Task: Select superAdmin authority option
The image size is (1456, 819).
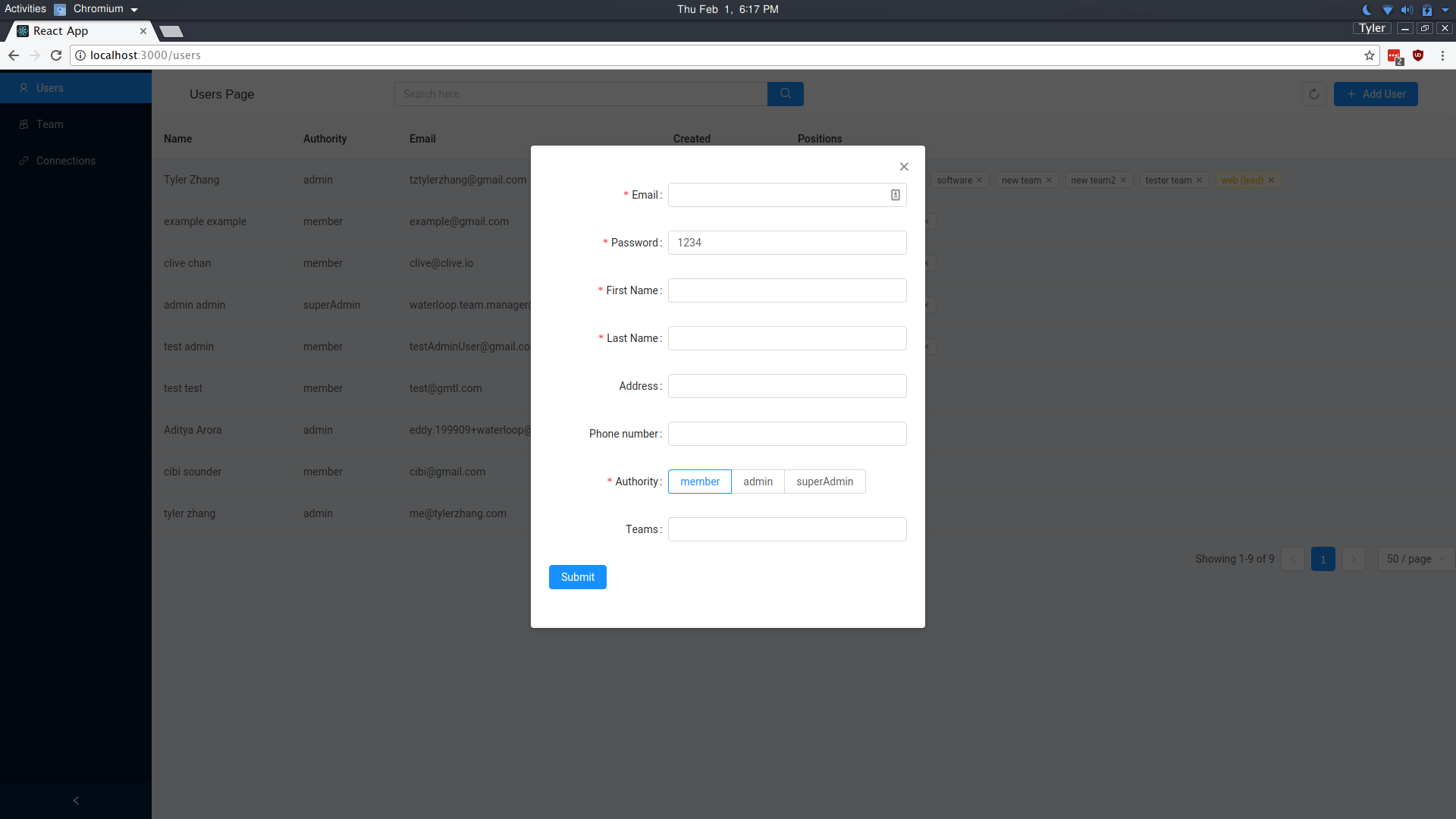Action: coord(824,482)
